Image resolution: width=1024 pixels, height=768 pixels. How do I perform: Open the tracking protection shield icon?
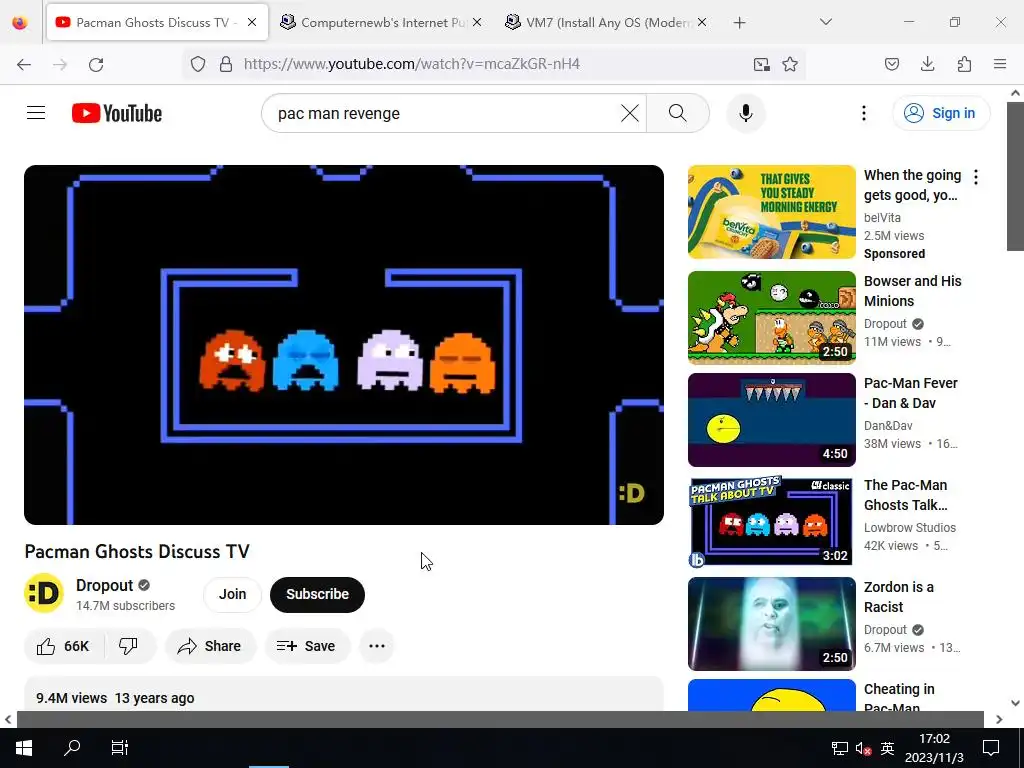pyautogui.click(x=198, y=64)
